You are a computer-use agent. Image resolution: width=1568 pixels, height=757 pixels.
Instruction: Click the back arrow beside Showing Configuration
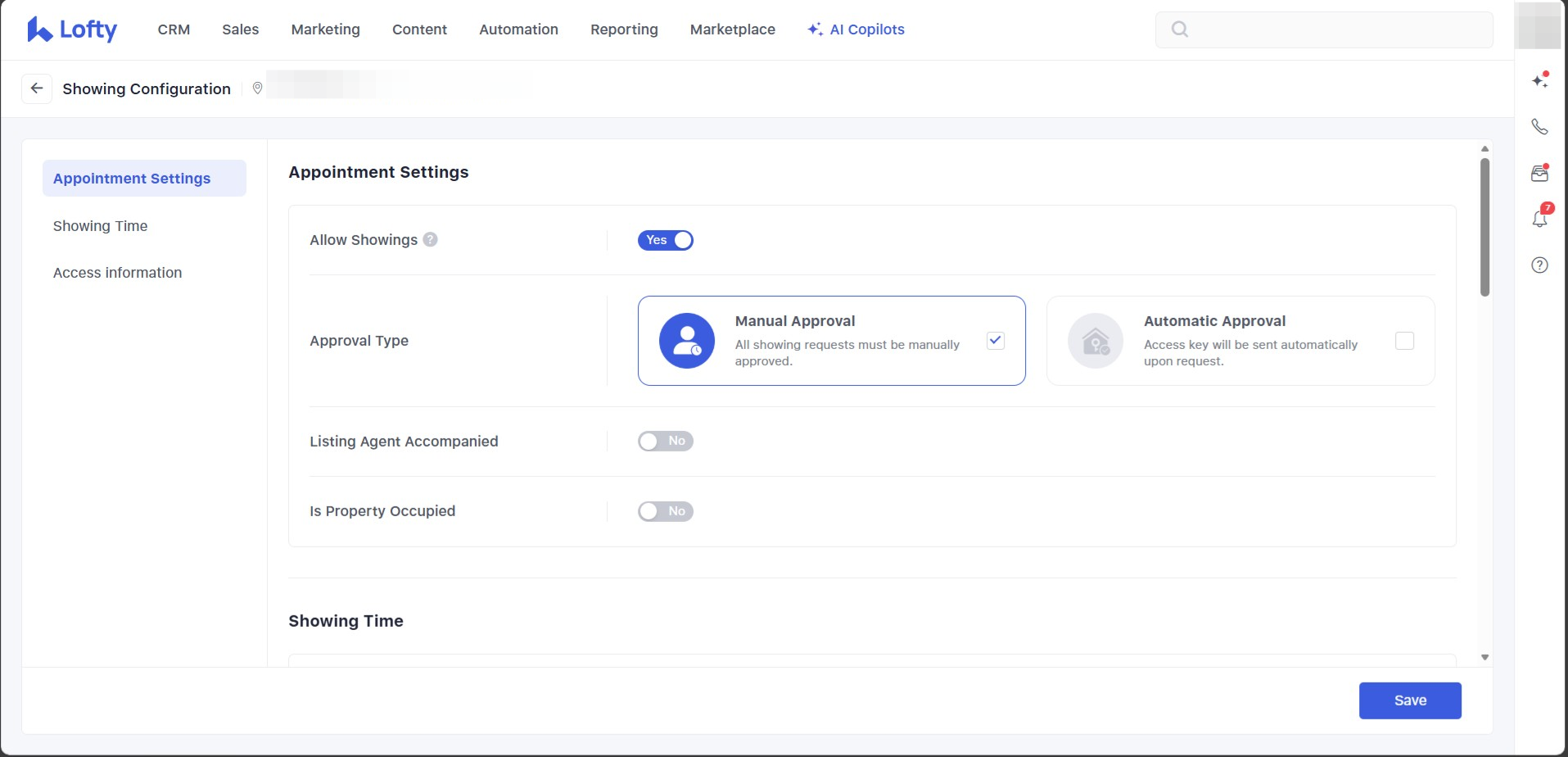(37, 88)
